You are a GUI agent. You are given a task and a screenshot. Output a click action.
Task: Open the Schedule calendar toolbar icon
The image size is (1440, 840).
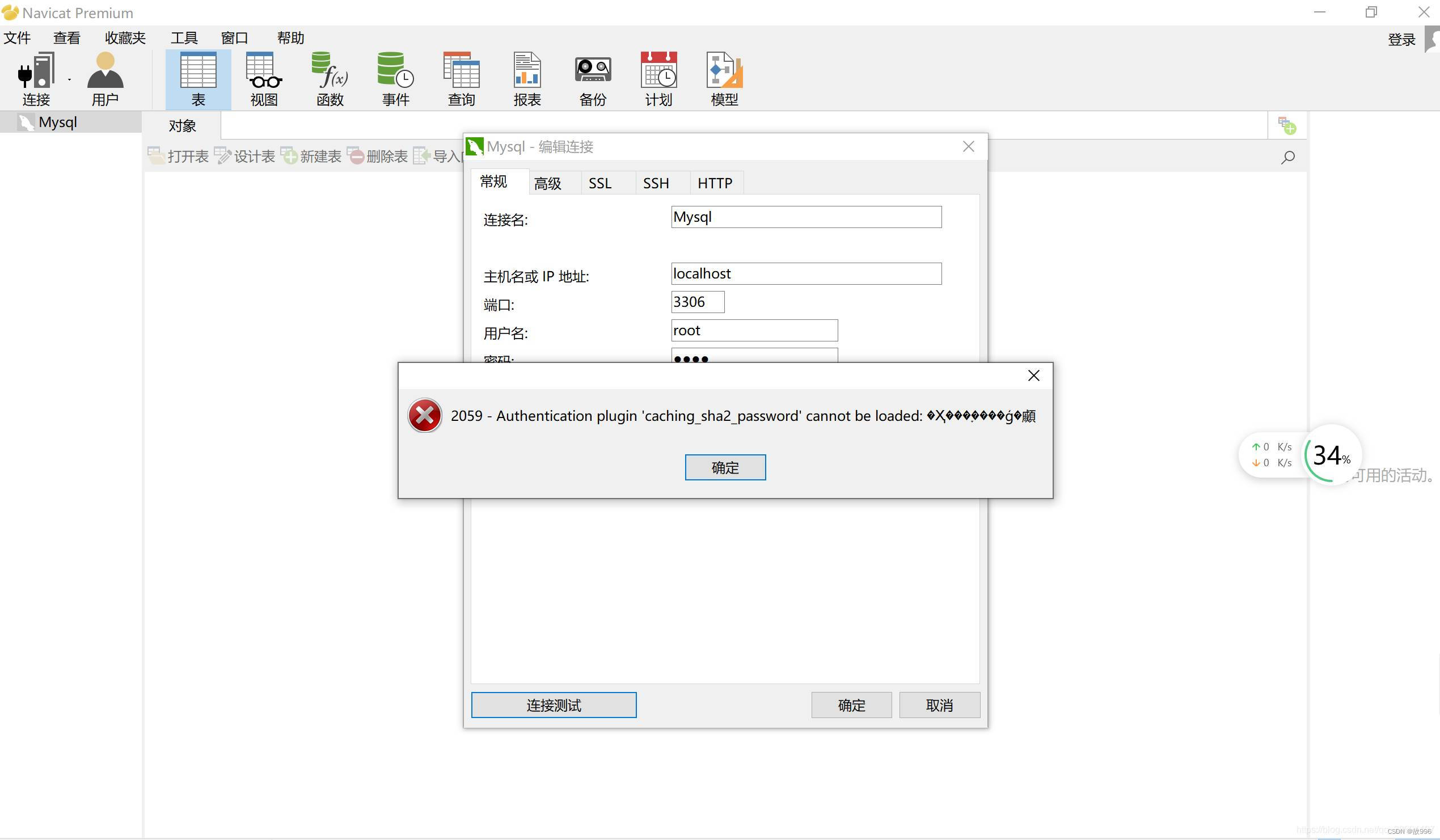tap(658, 71)
